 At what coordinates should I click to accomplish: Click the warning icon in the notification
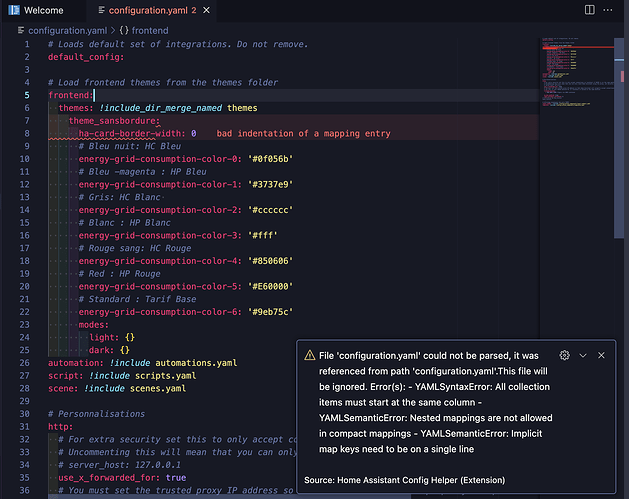[310, 355]
